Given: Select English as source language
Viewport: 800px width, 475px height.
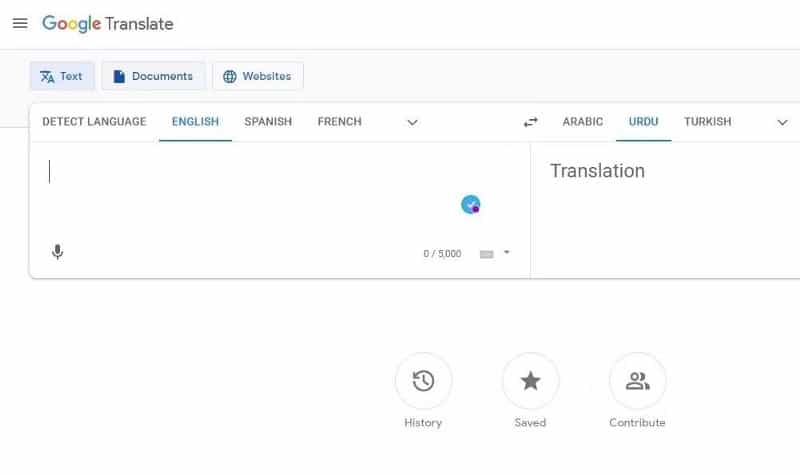Looking at the screenshot, I should coord(195,121).
